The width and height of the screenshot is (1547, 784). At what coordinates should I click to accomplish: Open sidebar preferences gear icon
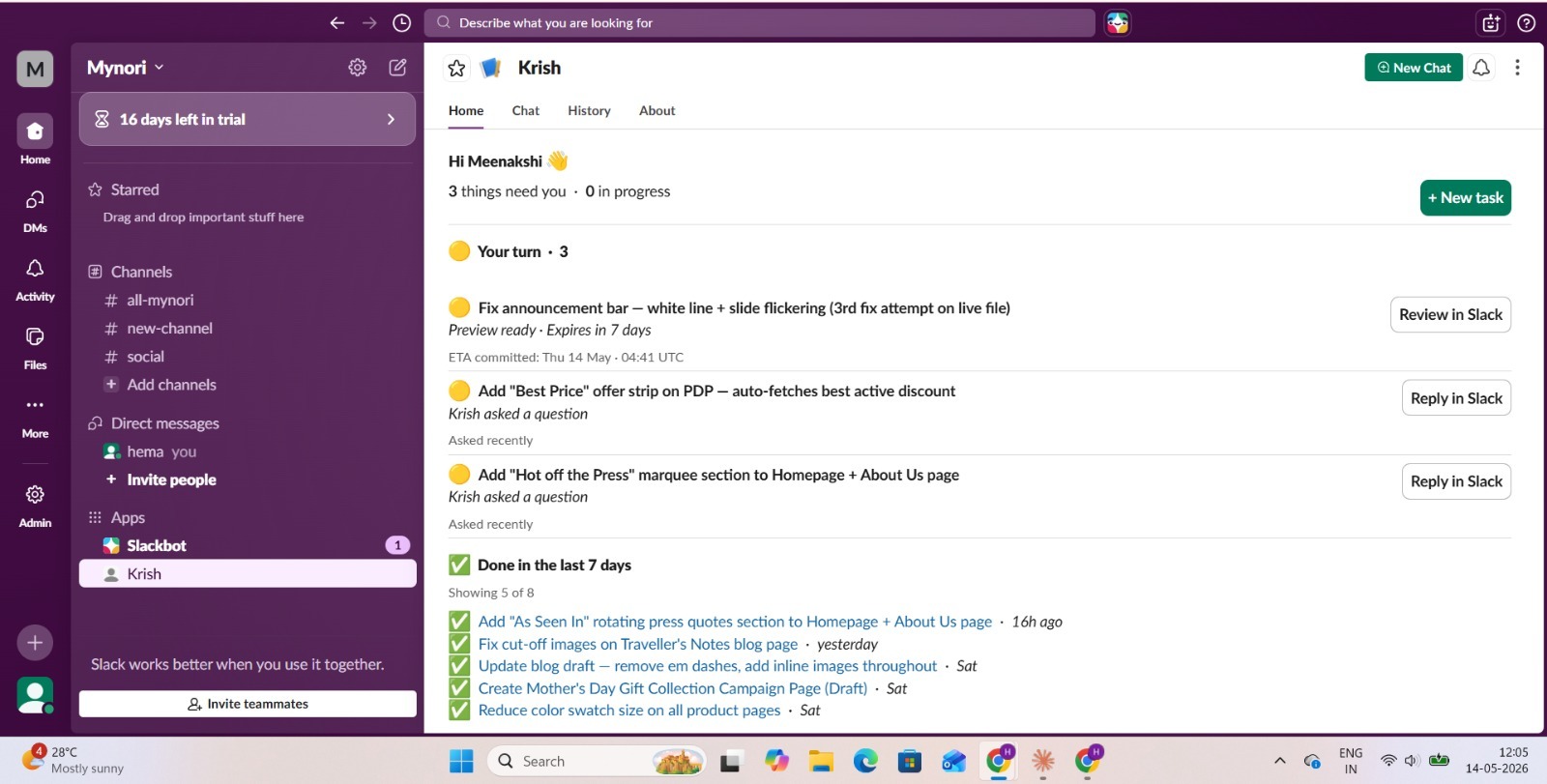358,67
